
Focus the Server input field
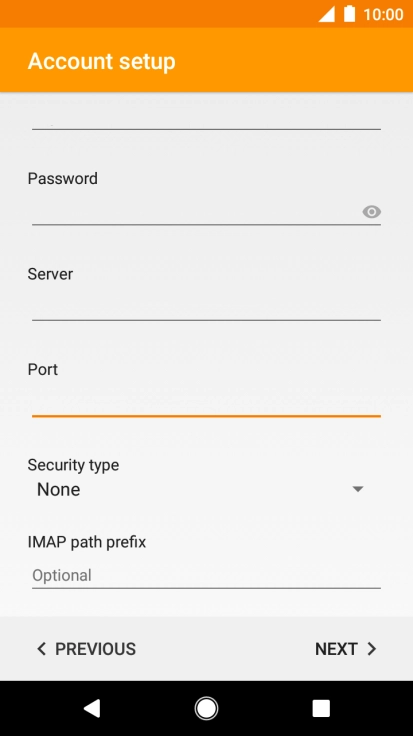coord(206,308)
